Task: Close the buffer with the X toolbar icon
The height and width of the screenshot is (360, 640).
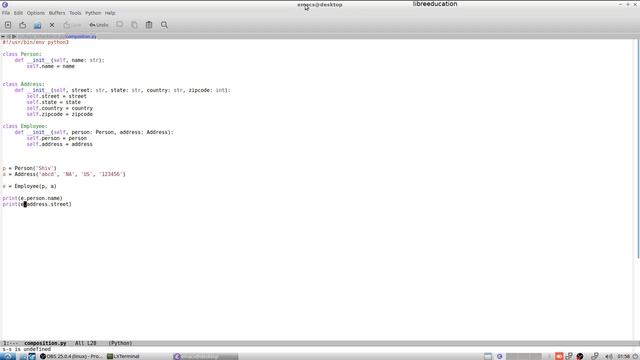Action: click(52, 25)
